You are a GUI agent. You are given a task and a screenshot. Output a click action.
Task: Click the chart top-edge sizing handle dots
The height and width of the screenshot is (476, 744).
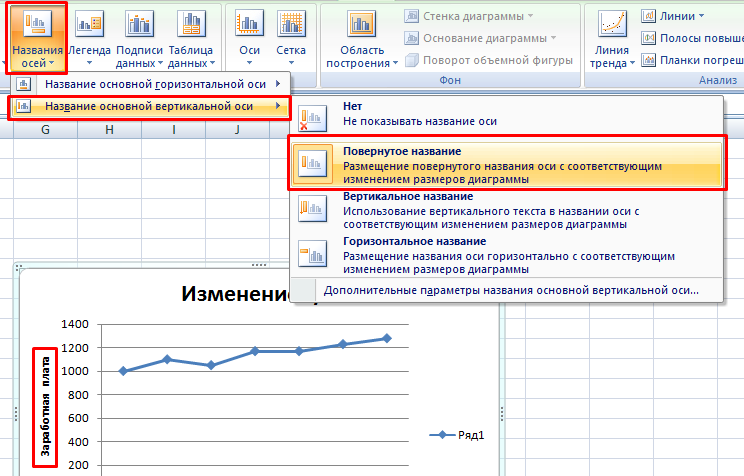(259, 265)
